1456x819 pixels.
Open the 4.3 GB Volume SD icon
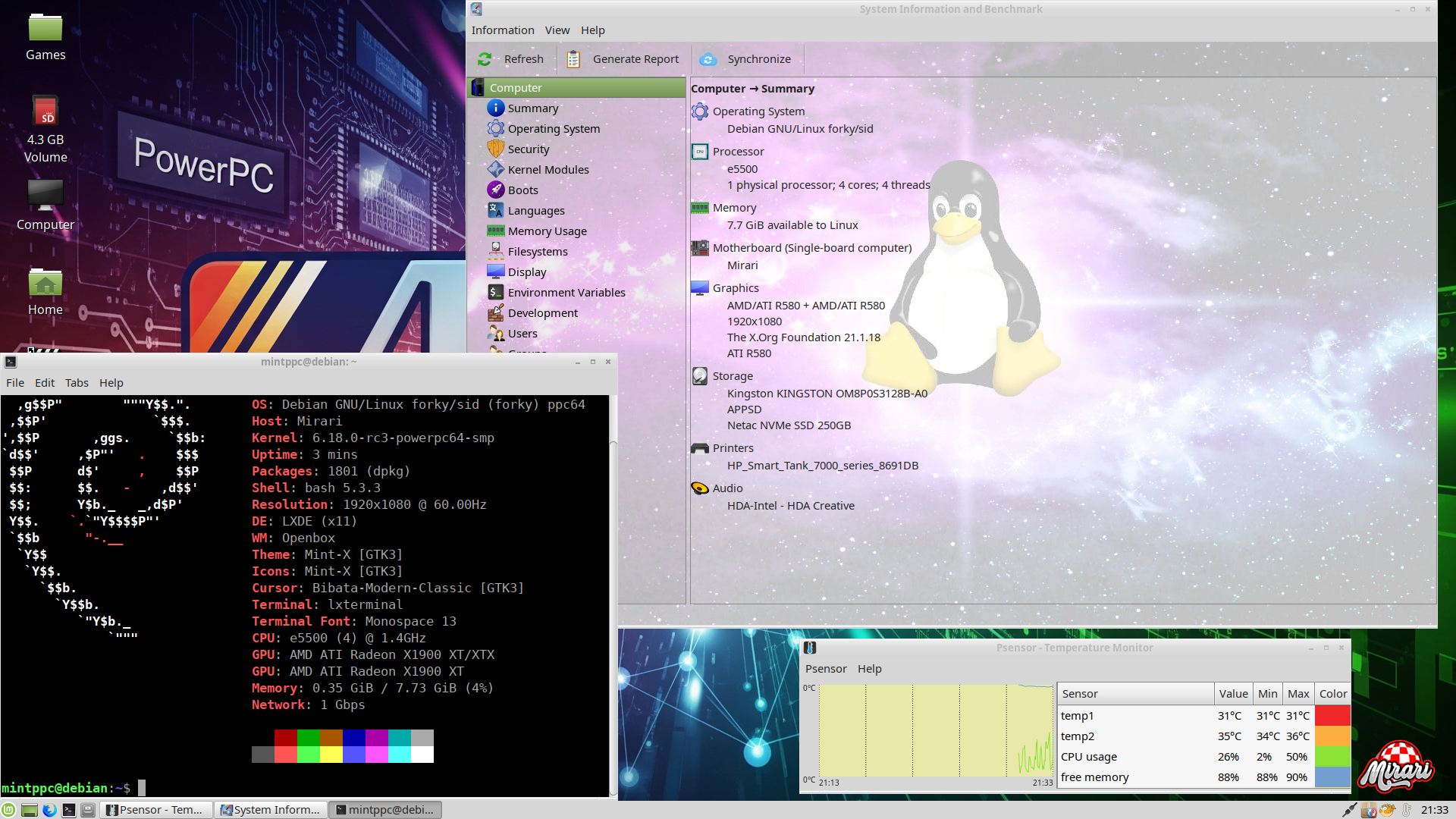tap(45, 112)
